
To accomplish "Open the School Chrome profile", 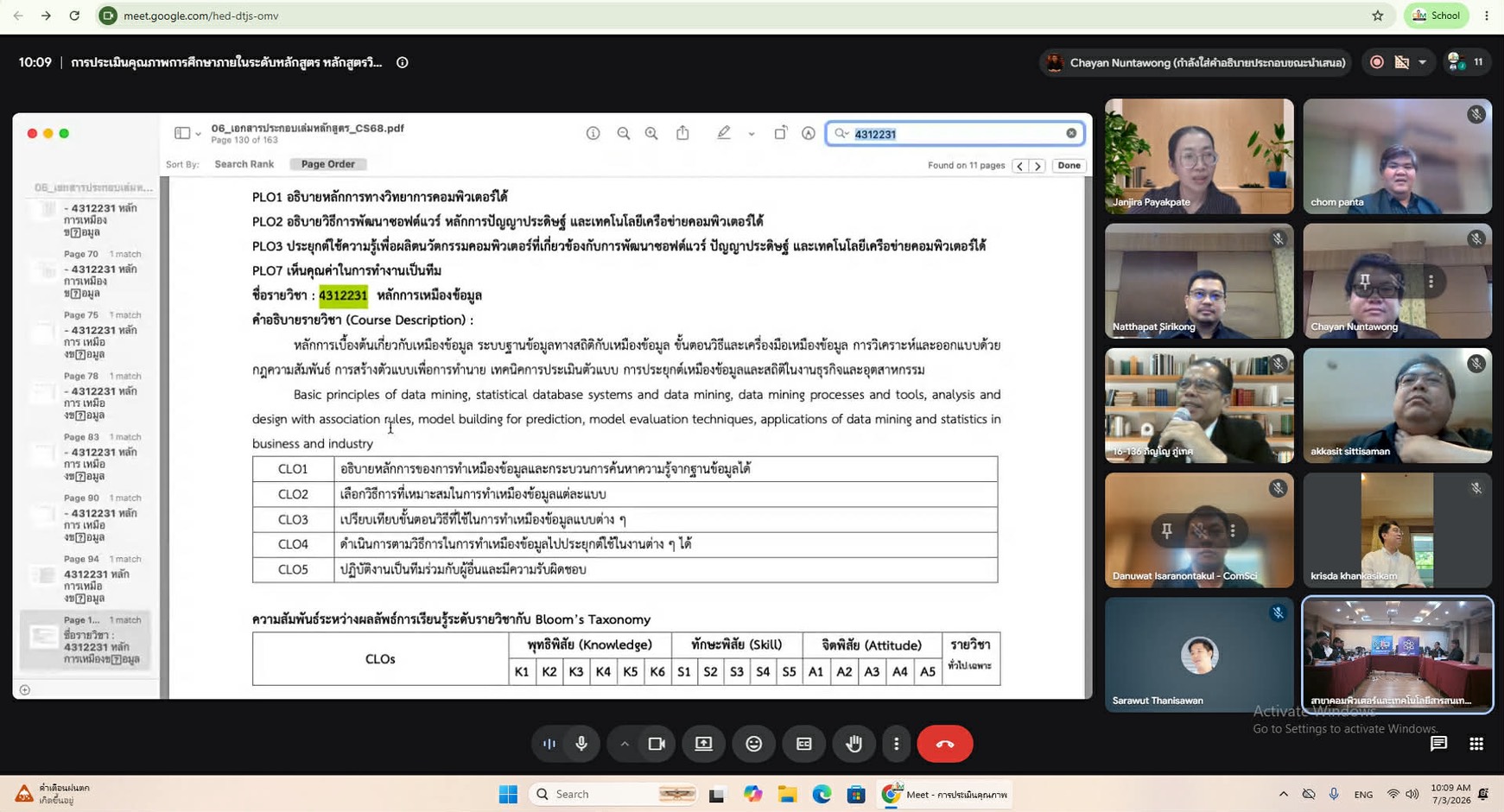I will click(1437, 16).
